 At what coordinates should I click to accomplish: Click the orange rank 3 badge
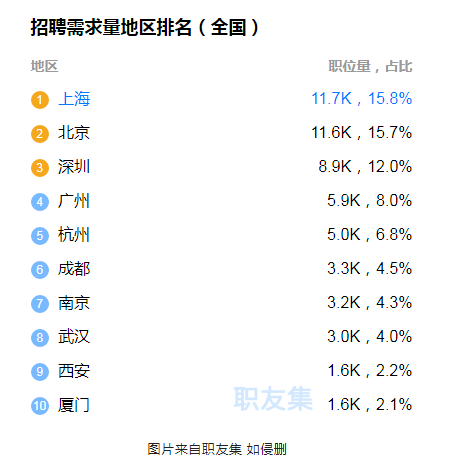tap(40, 168)
